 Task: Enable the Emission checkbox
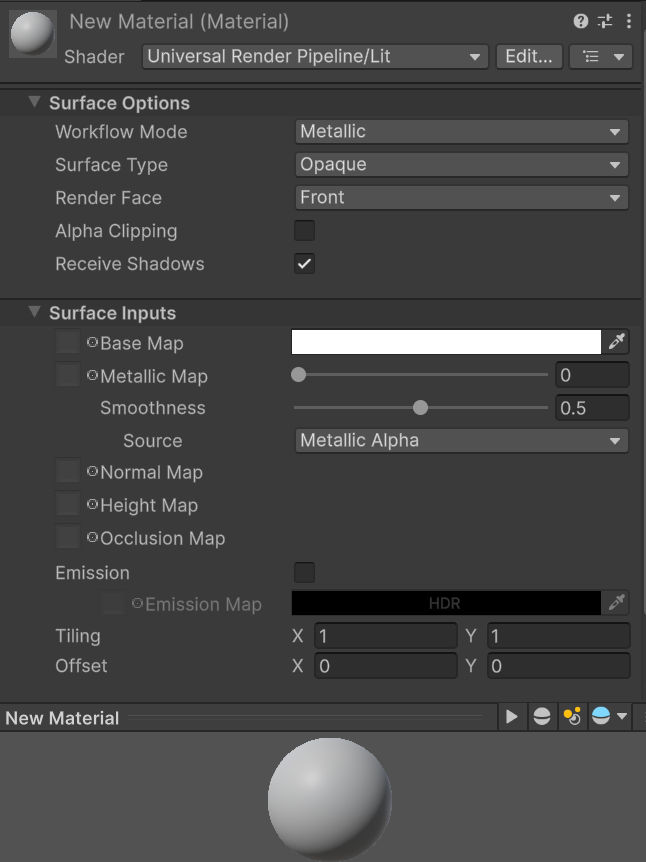[305, 572]
